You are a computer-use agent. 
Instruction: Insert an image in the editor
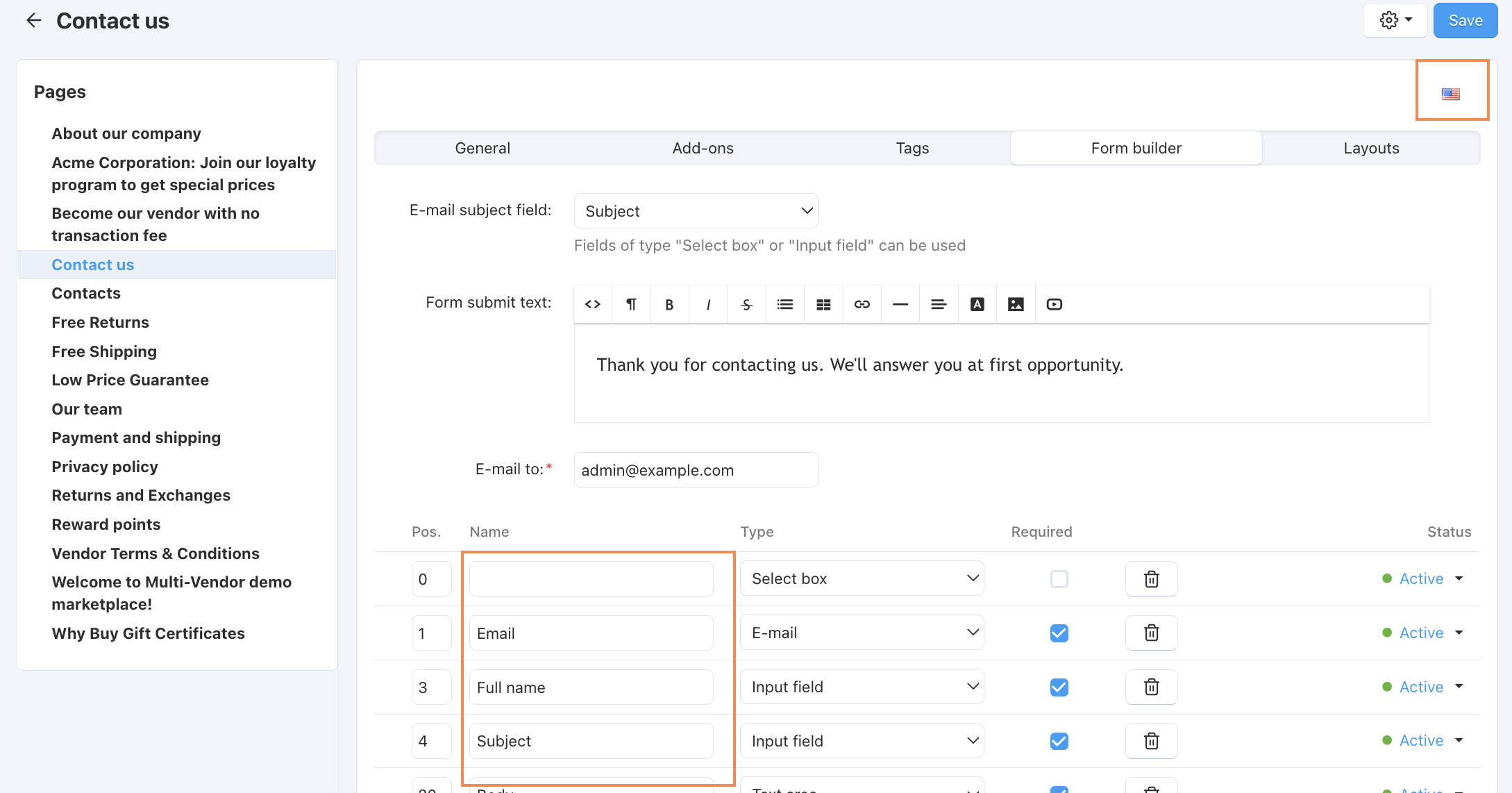(x=1016, y=304)
